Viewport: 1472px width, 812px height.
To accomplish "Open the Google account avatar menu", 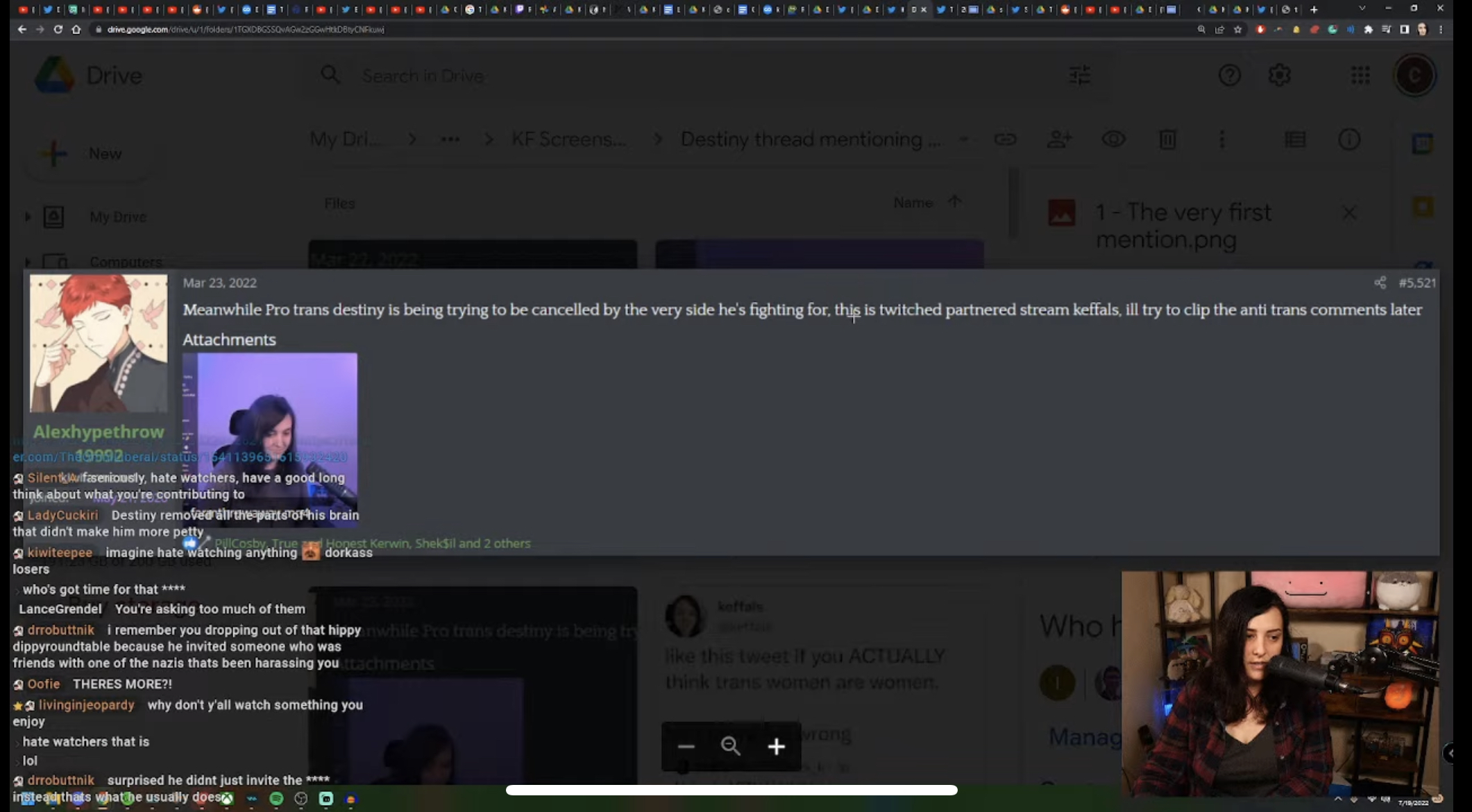I will (x=1414, y=75).
